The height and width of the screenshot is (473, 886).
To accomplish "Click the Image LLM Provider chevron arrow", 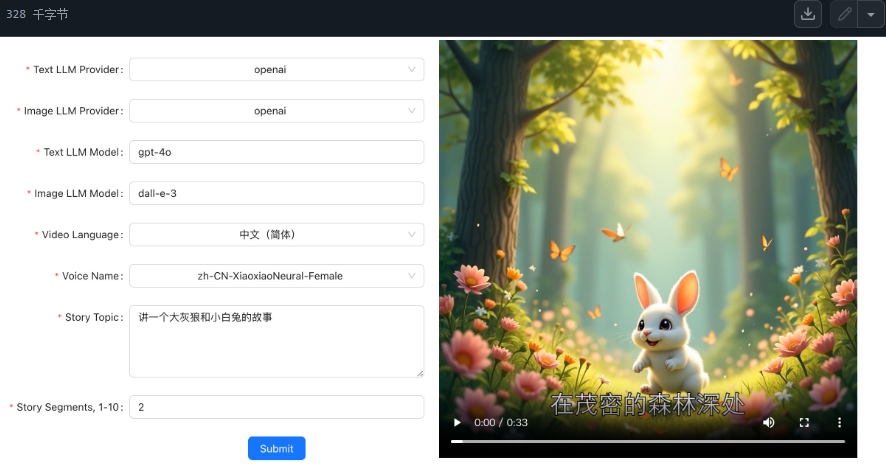I will [411, 111].
